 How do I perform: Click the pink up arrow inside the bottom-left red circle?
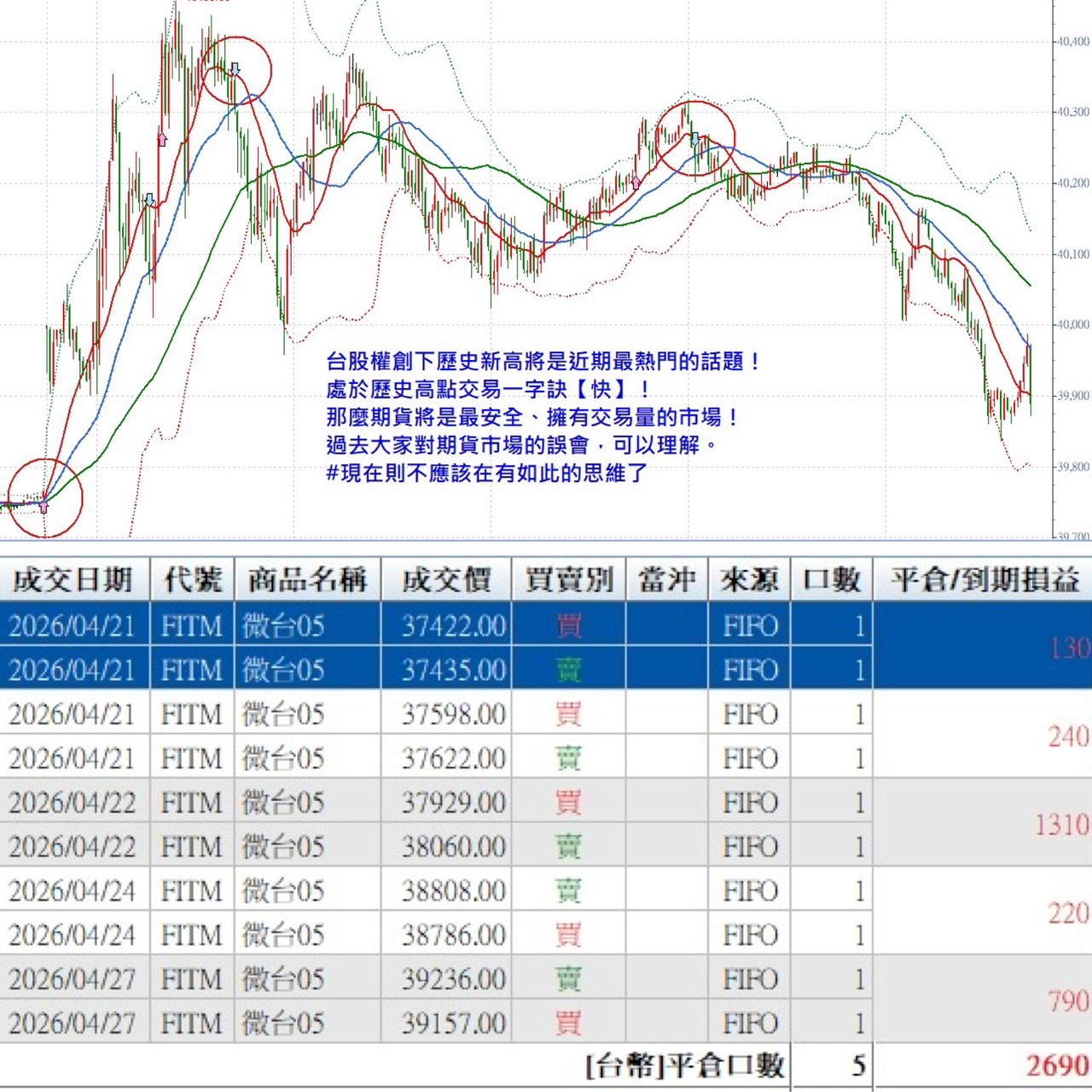click(44, 506)
